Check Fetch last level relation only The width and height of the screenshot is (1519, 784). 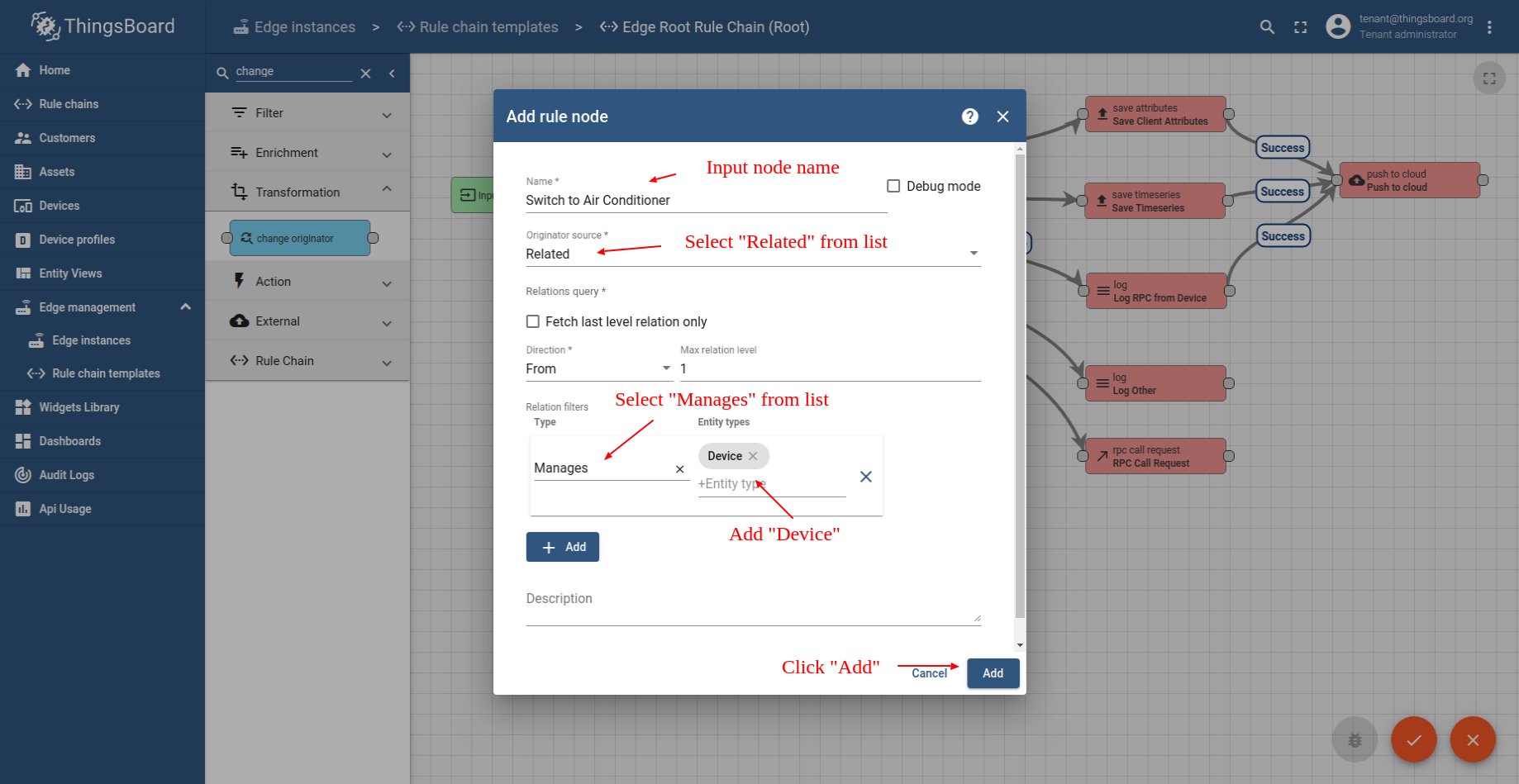coord(533,321)
